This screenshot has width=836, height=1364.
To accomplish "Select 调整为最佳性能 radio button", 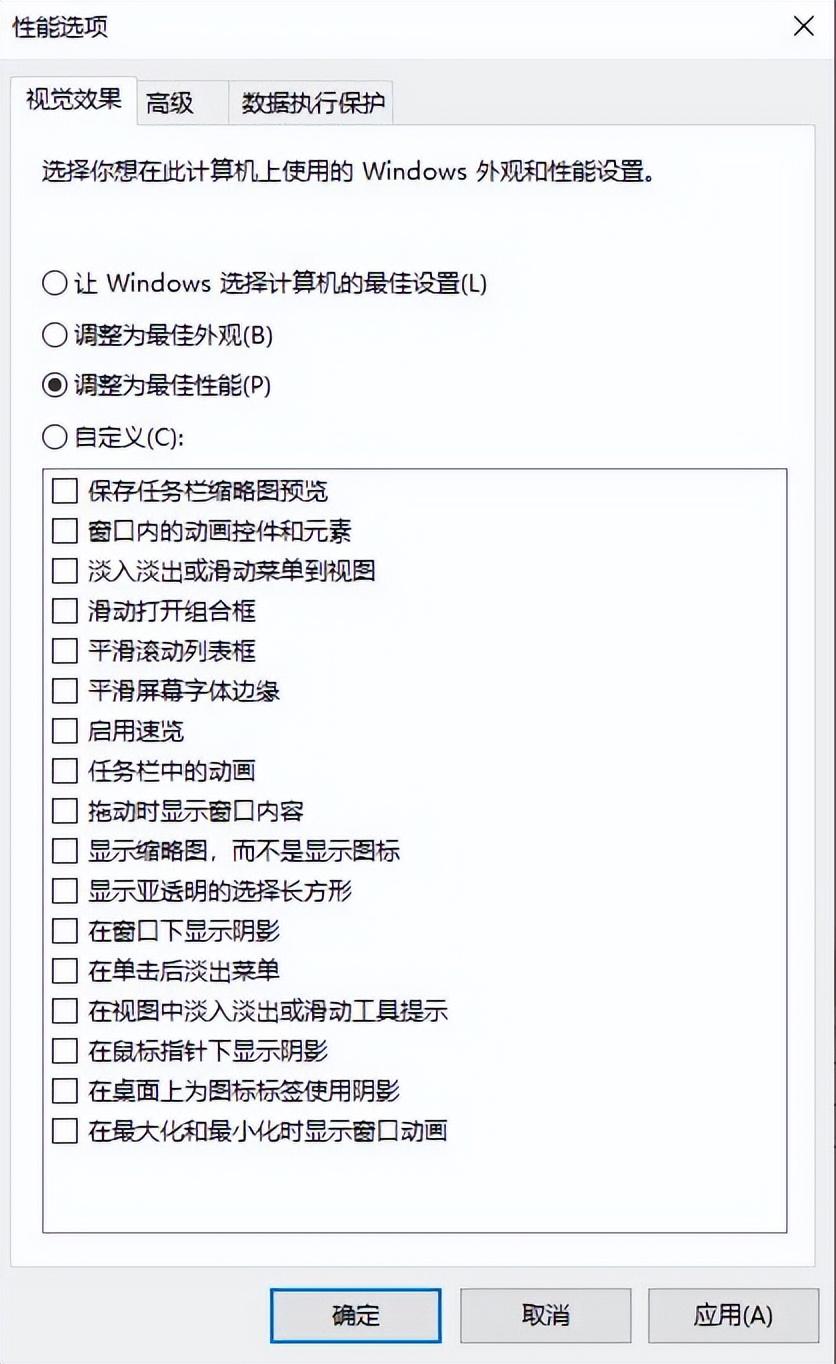I will click(x=54, y=385).
